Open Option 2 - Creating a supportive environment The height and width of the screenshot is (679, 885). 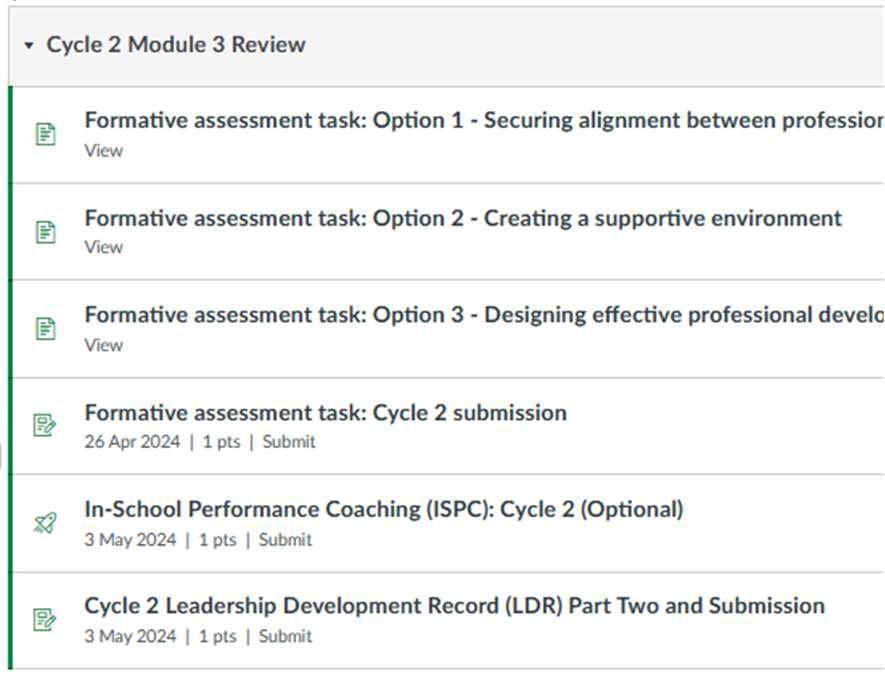463,218
